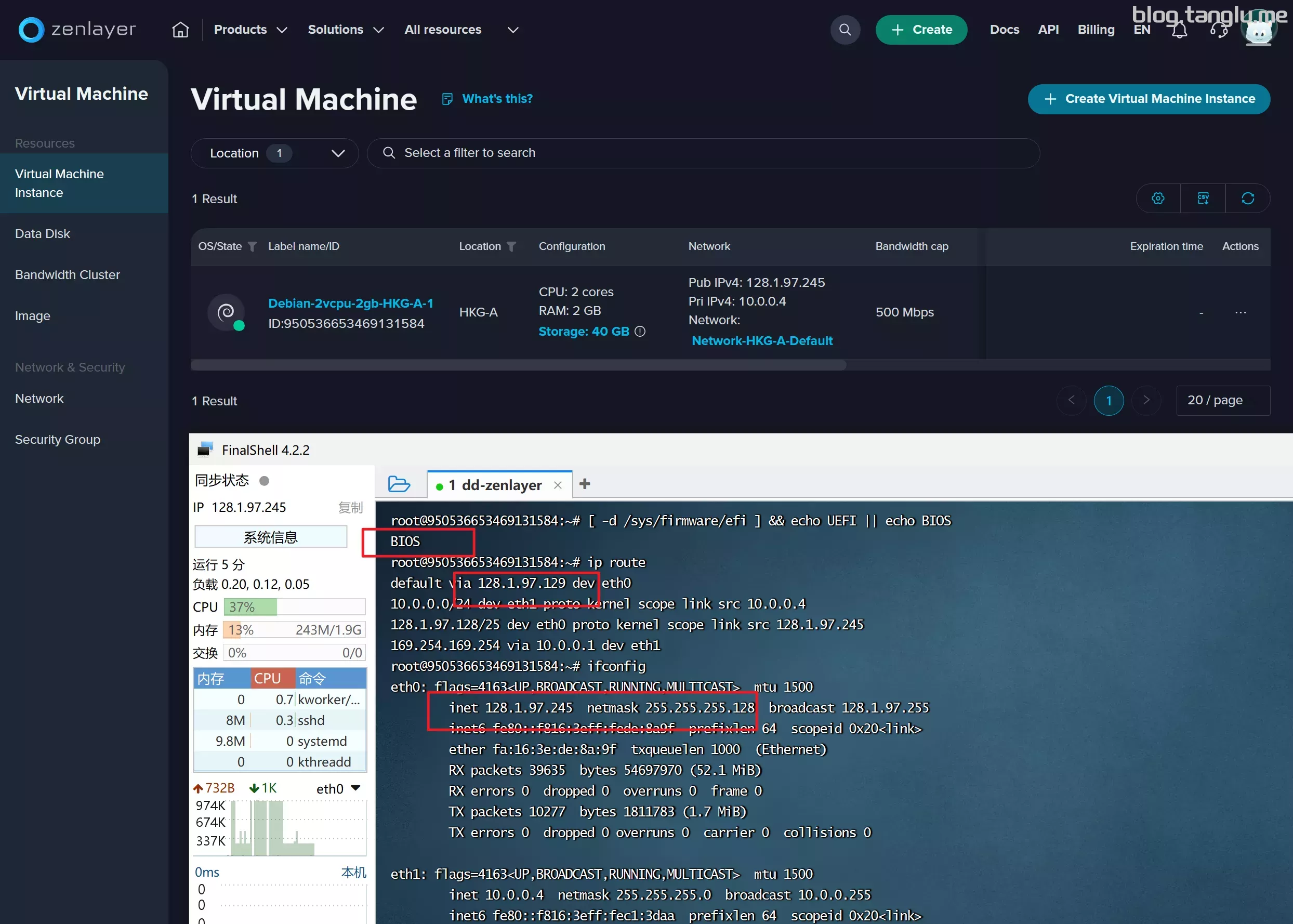Click Create Virtual Machine Instance
Screen dimensions: 1293x924
click(1149, 99)
